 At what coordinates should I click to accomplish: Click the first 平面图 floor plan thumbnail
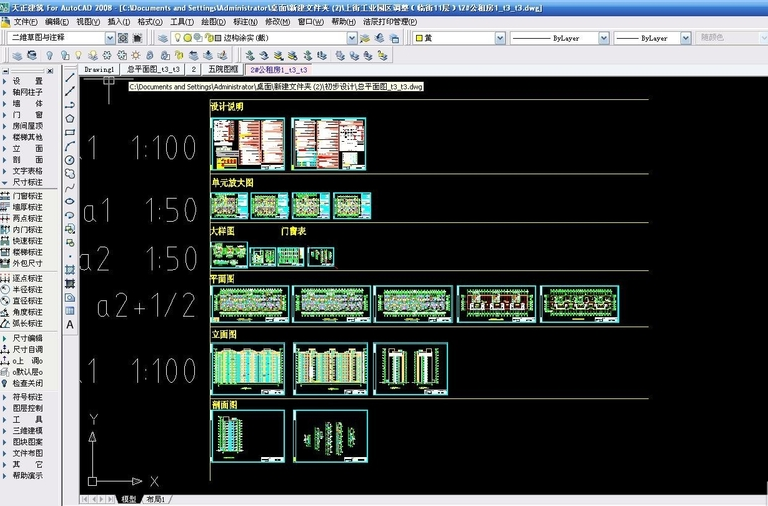[x=249, y=303]
